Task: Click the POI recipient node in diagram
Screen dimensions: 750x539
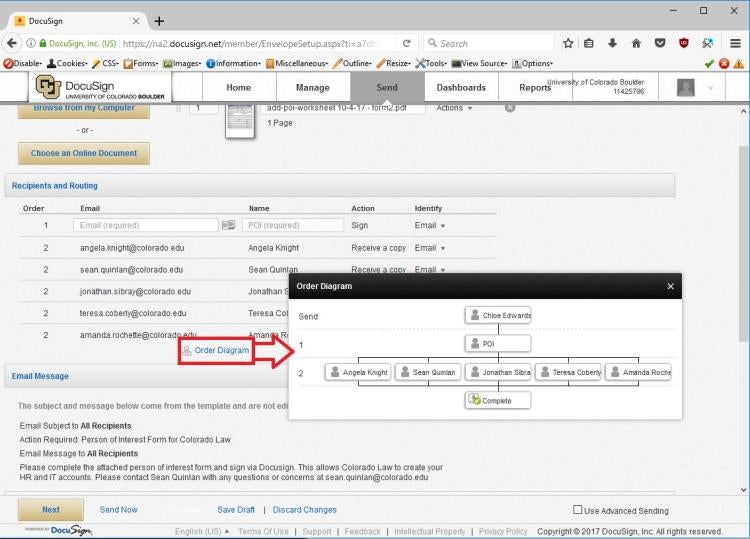Action: pyautogui.click(x=498, y=343)
